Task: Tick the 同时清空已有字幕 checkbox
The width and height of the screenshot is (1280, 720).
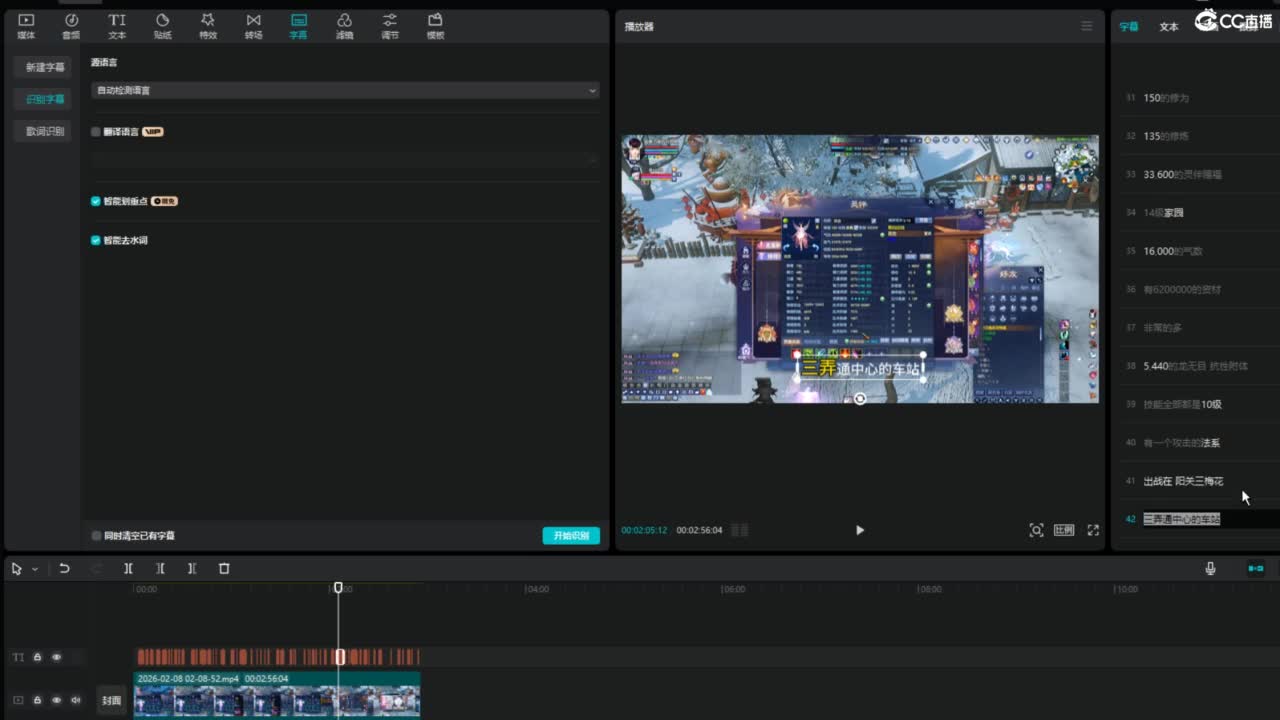Action: pyautogui.click(x=96, y=536)
